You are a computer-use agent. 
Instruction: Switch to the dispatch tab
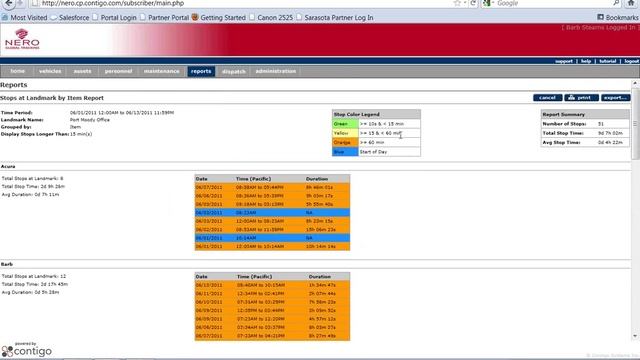(x=233, y=71)
